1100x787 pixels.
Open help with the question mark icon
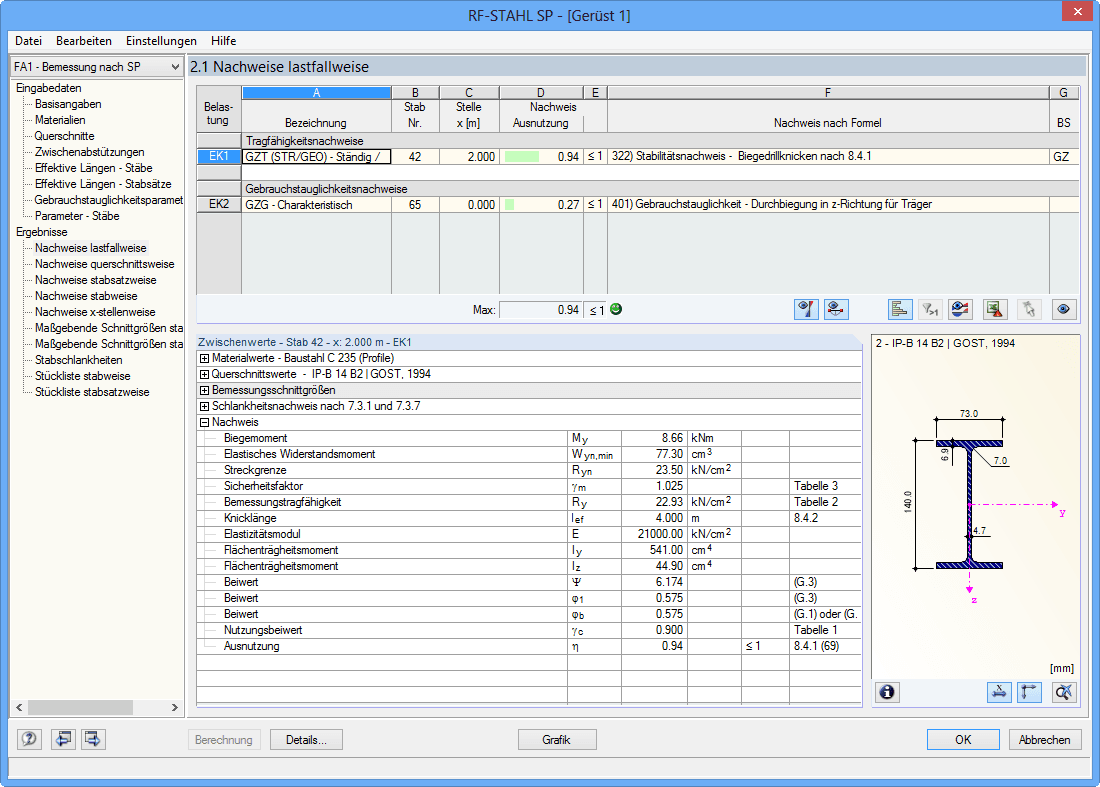coord(29,739)
